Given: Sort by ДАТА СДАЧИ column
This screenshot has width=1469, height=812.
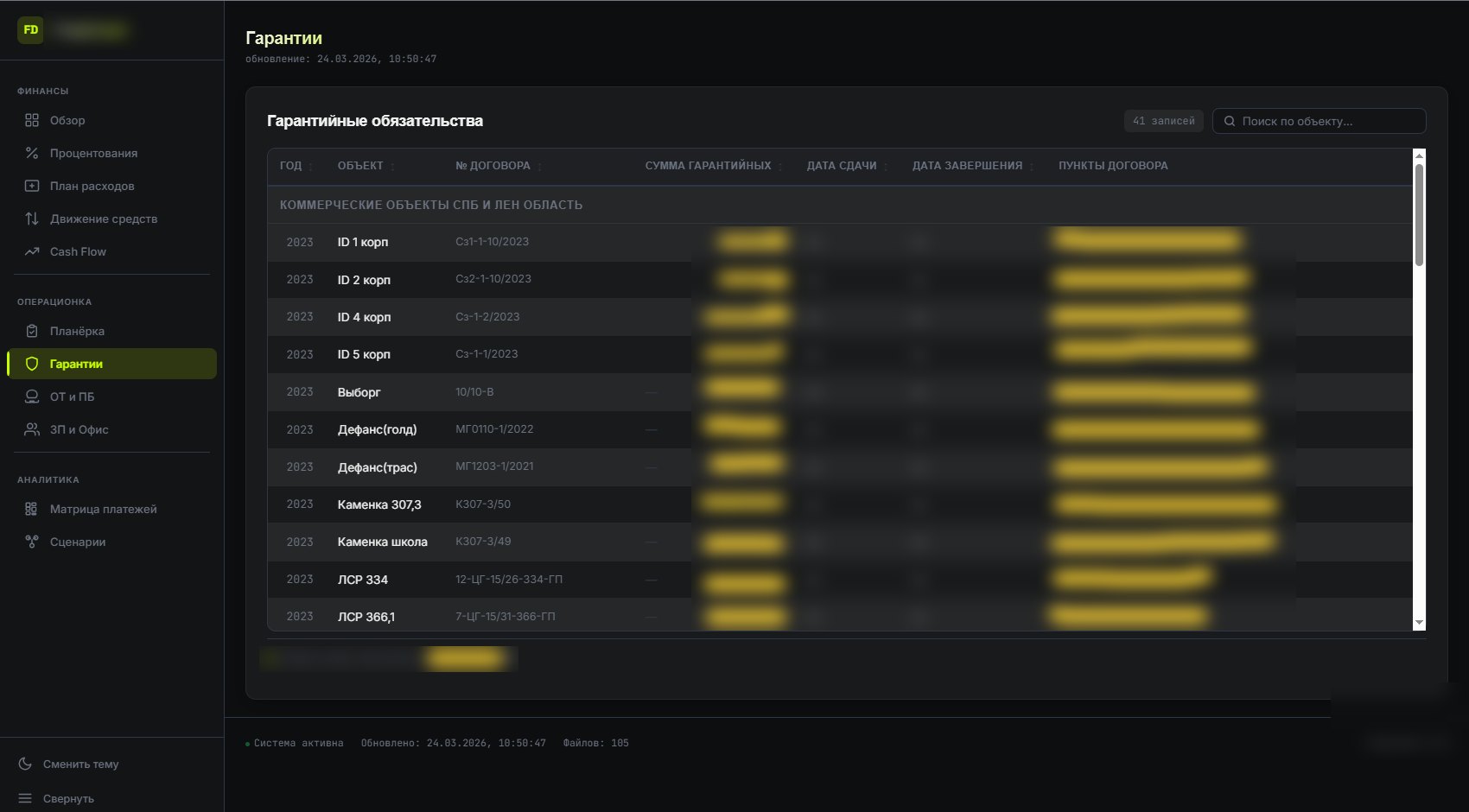Looking at the screenshot, I should [x=847, y=166].
